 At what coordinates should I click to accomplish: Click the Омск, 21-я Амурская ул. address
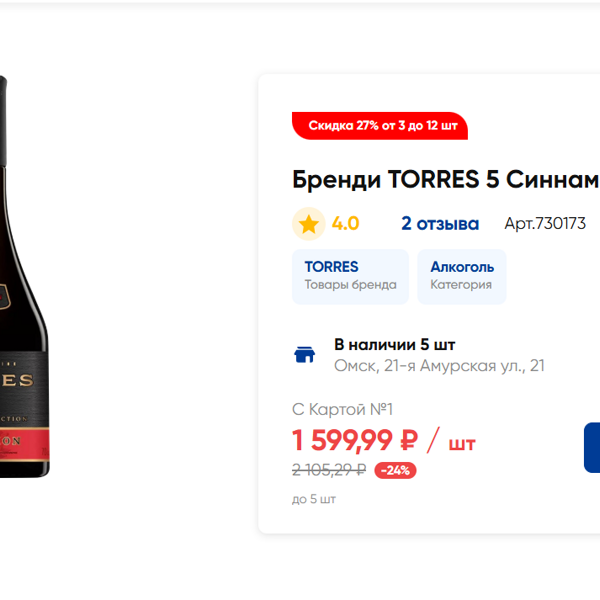(439, 366)
